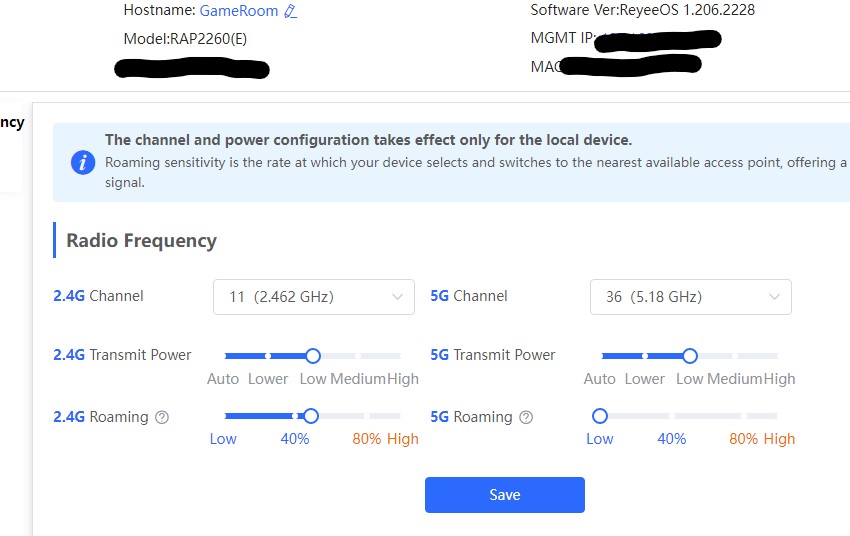Screen dimensions: 850x536
Task: Click the 5G Channel dropdown chevron arrow
Action: pyautogui.click(x=774, y=297)
